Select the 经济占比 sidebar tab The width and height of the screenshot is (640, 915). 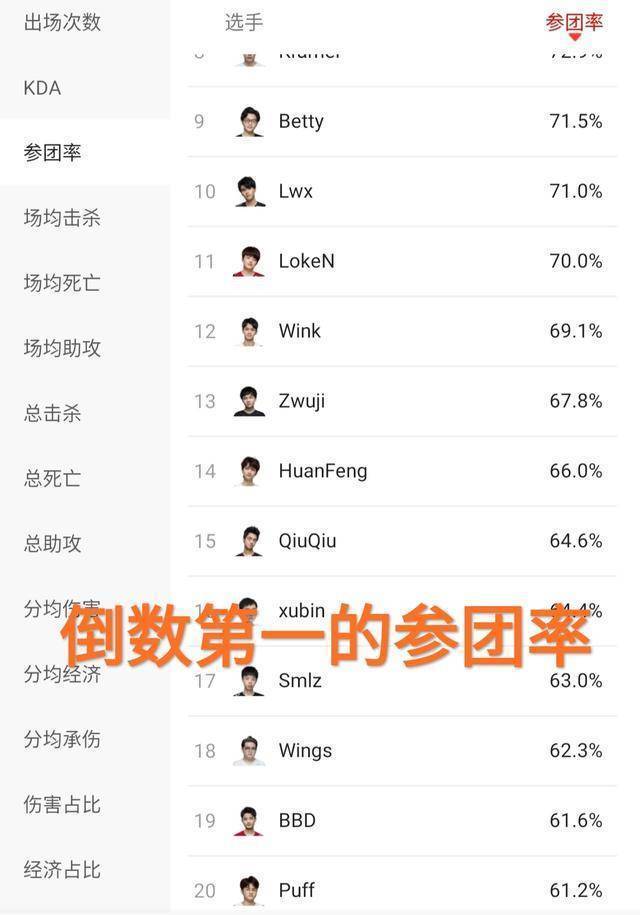[x=62, y=870]
